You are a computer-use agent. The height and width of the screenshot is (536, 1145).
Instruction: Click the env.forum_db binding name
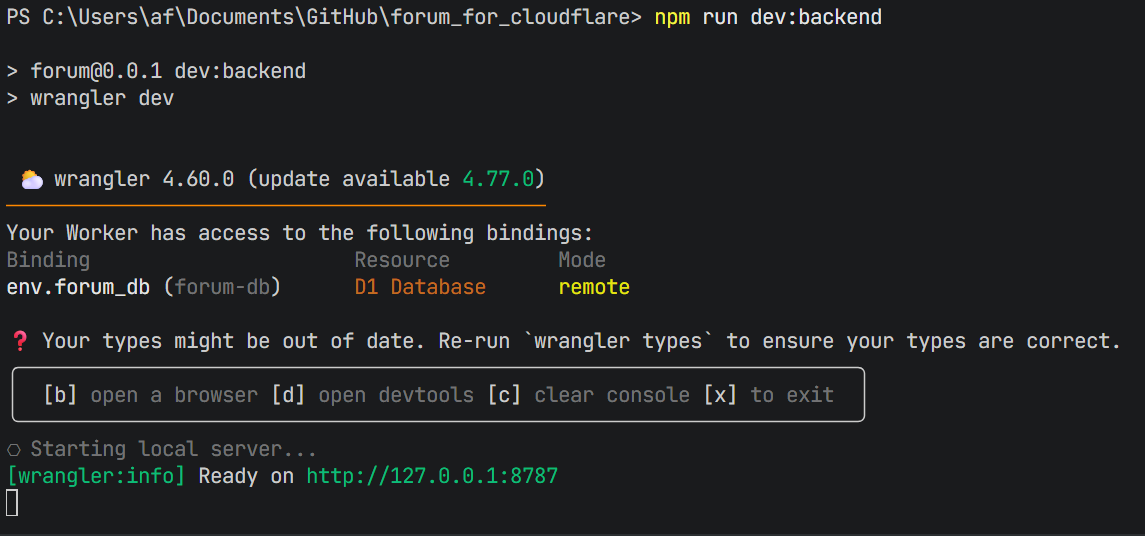pyautogui.click(x=78, y=287)
